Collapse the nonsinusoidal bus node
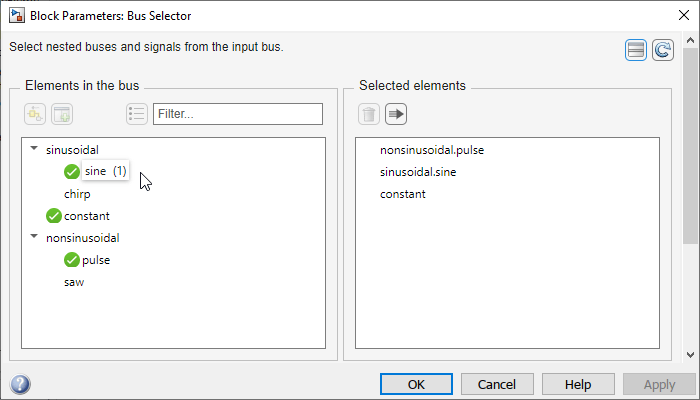The image size is (700, 400). 34,237
